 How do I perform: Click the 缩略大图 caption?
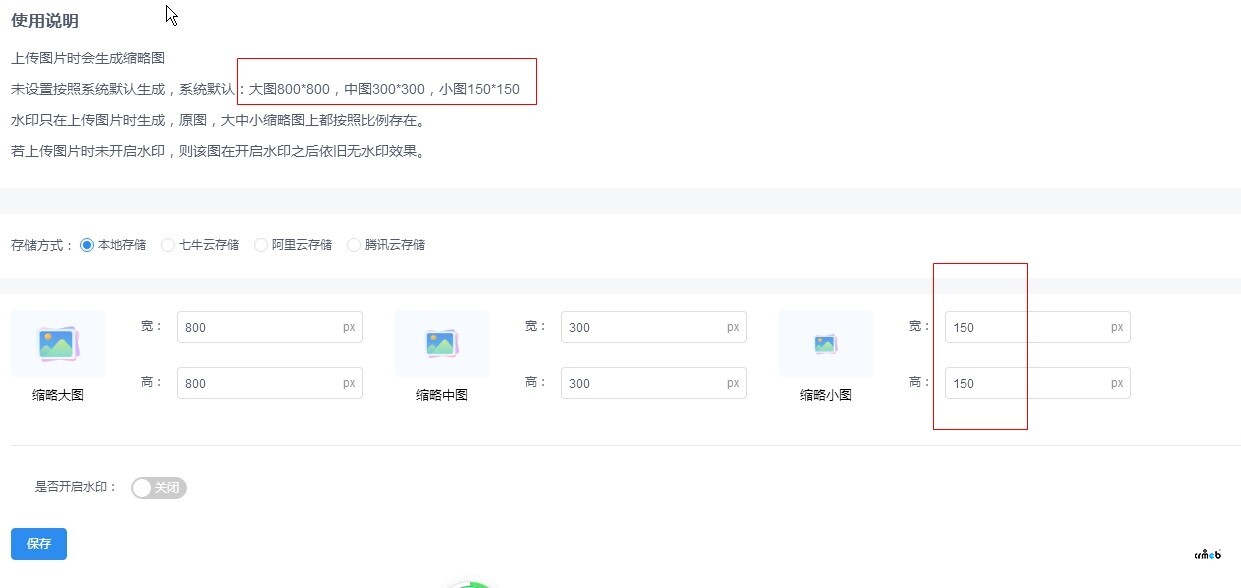[58, 395]
